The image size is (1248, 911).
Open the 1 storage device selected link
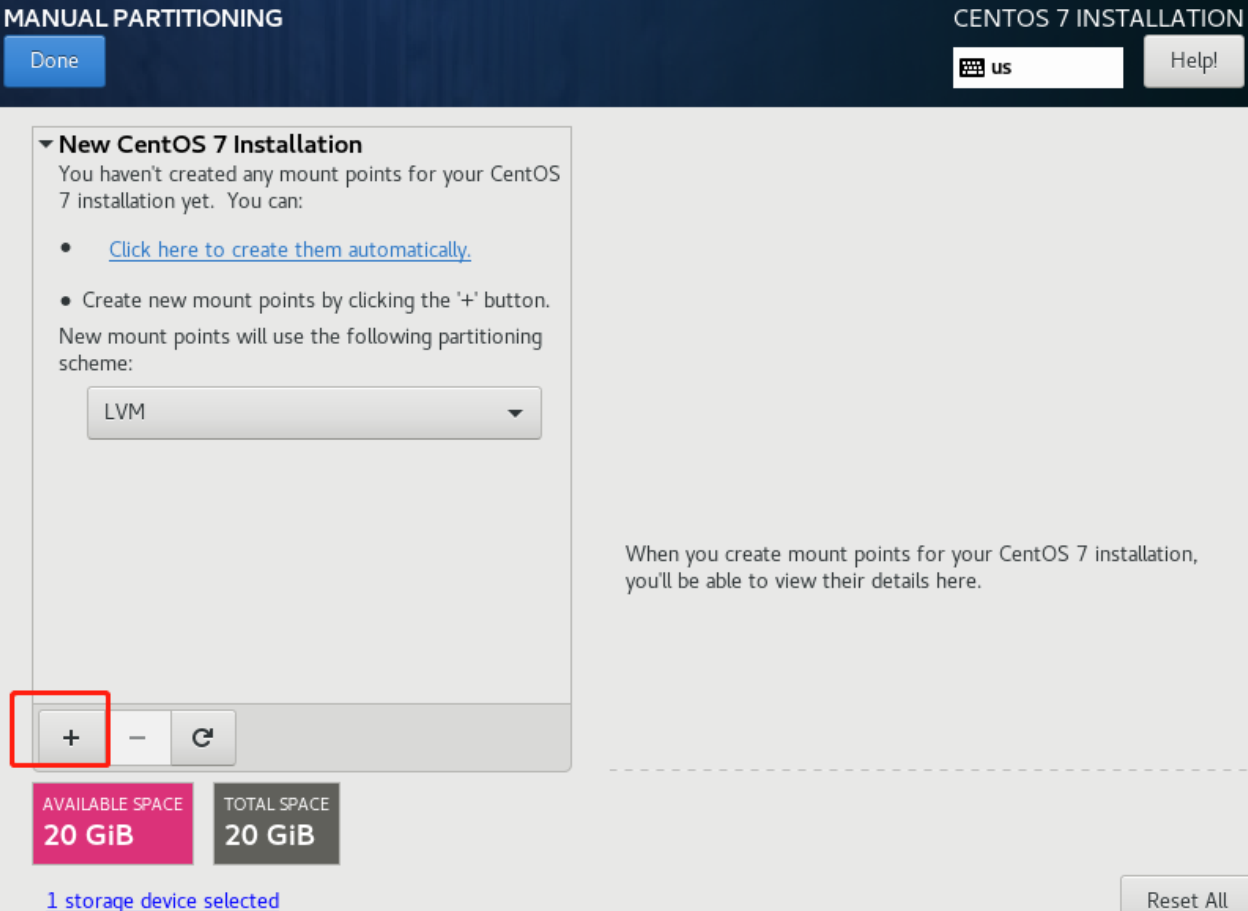click(163, 900)
